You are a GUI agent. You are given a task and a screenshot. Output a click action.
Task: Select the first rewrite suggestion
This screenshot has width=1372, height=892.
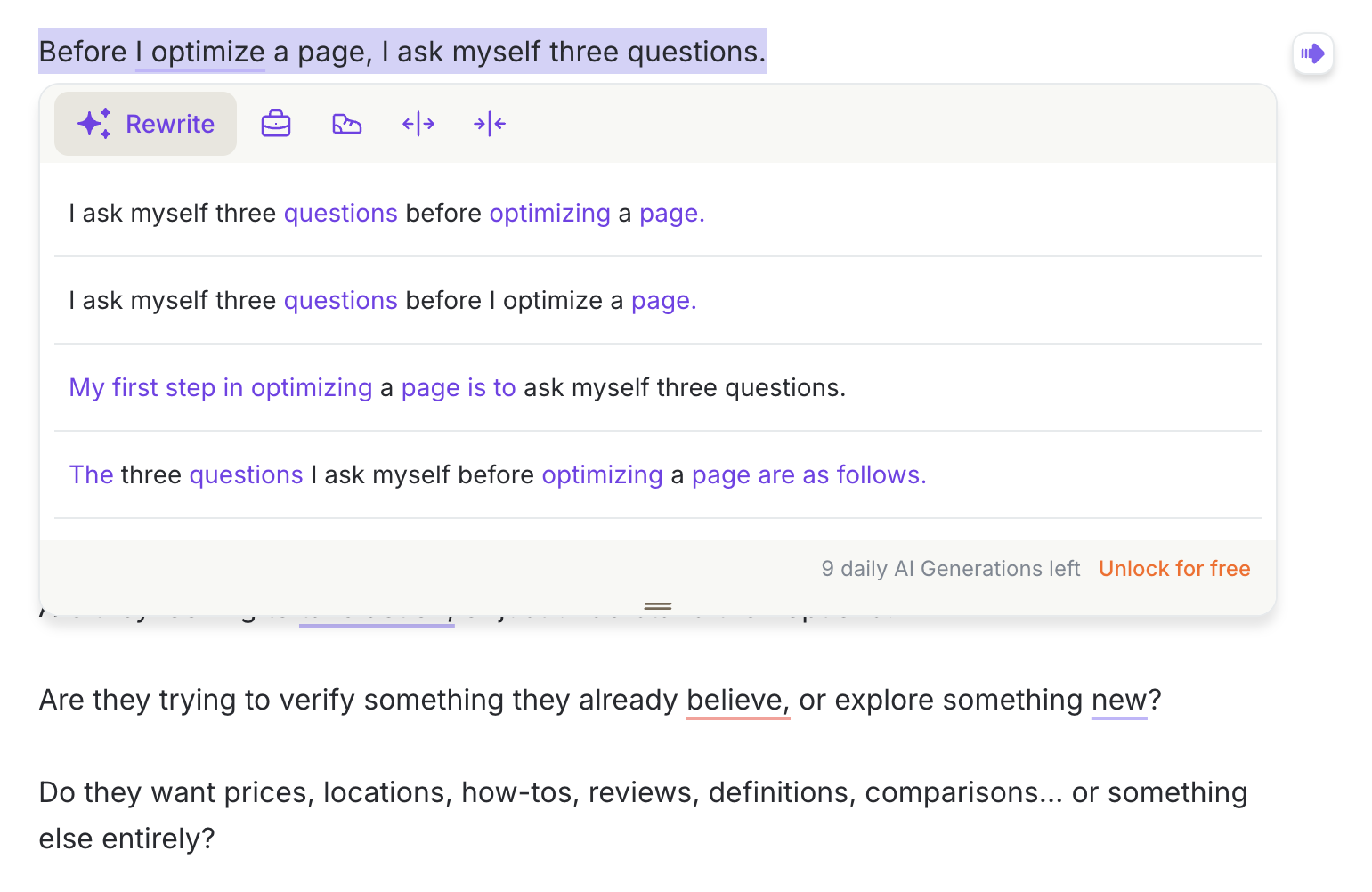click(386, 213)
